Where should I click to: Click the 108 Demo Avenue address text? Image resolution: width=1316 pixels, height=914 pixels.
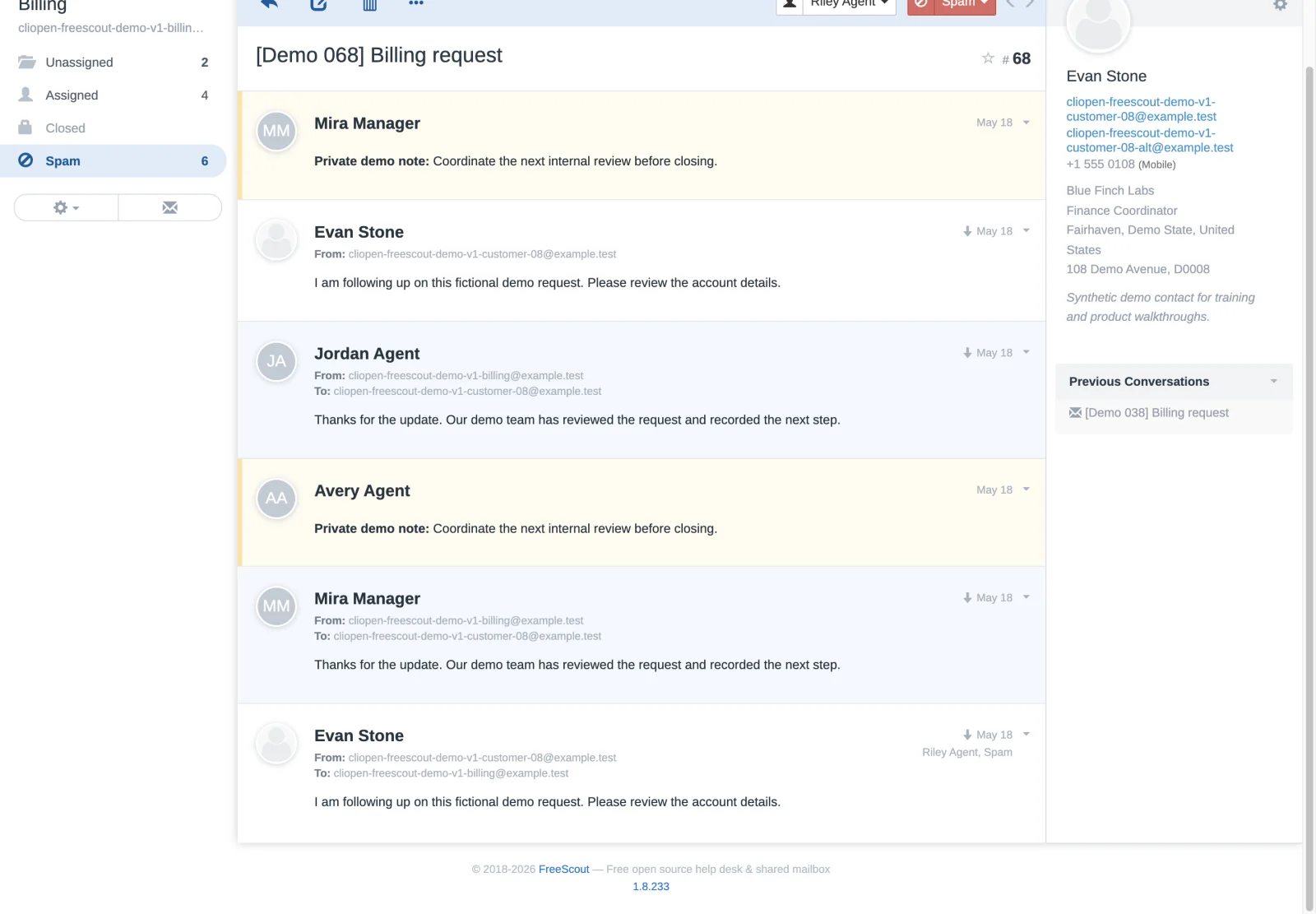(1138, 269)
